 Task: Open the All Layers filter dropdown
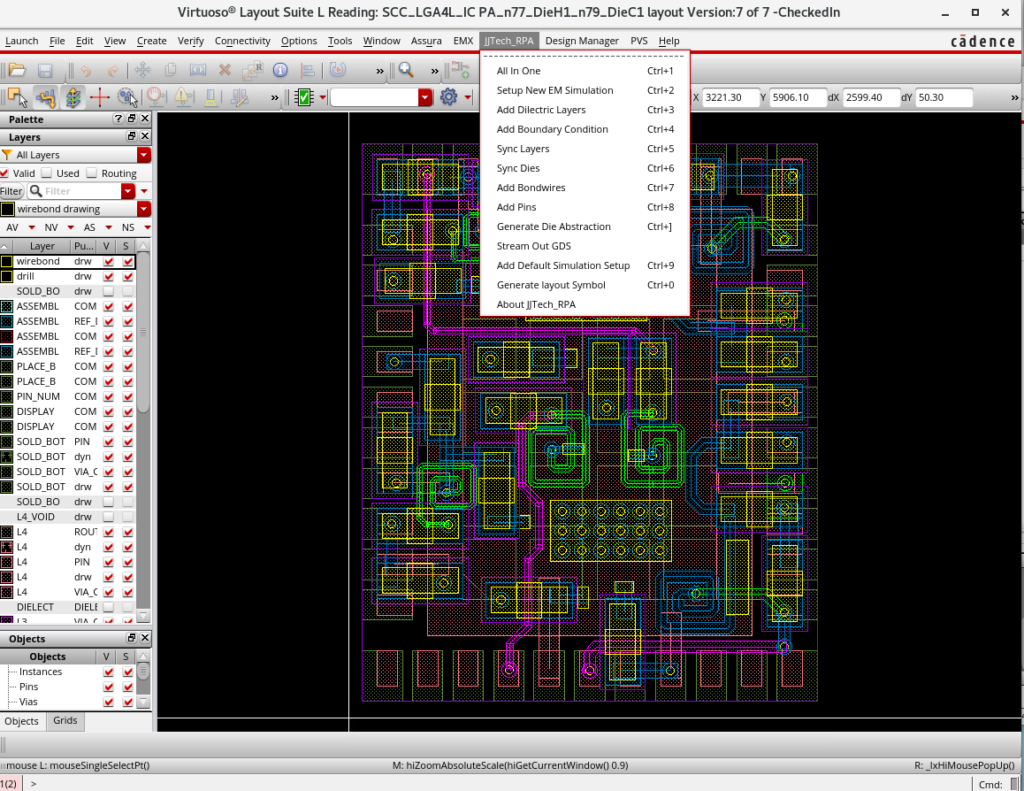click(x=144, y=155)
